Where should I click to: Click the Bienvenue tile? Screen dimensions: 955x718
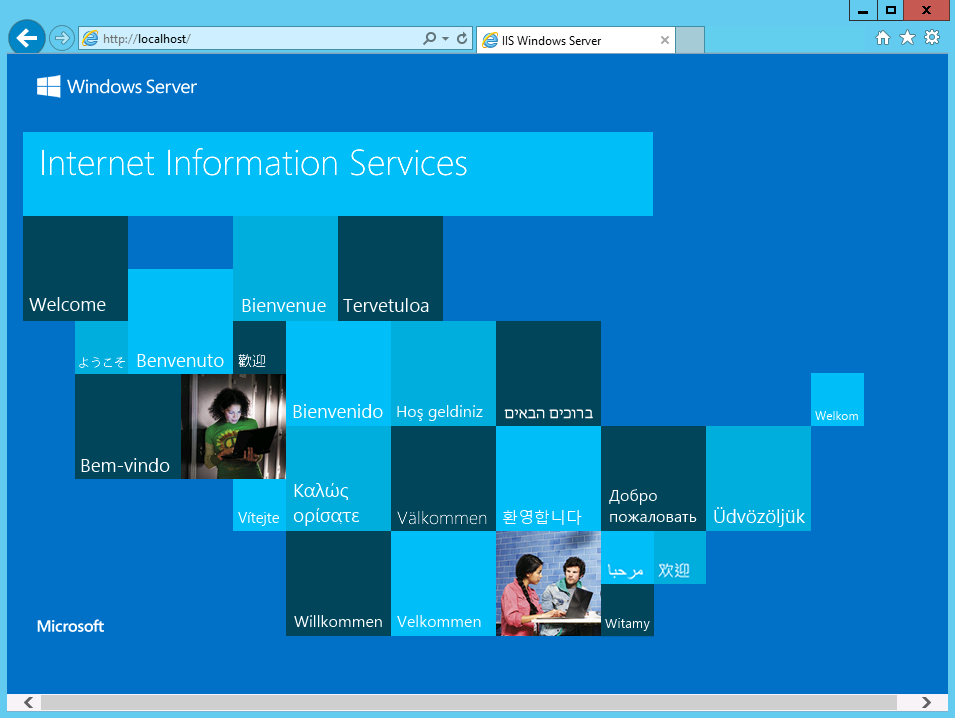tap(285, 269)
